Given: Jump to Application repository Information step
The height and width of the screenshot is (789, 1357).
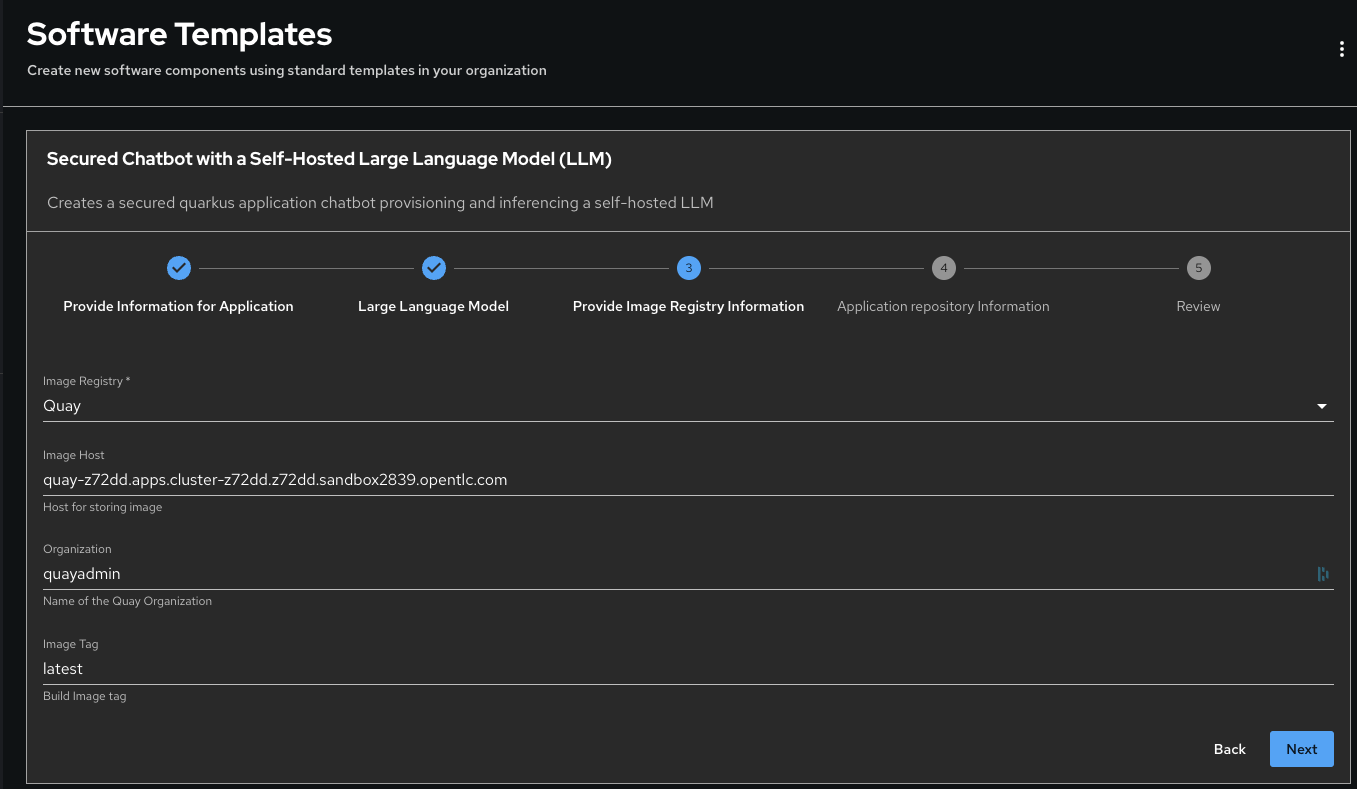Looking at the screenshot, I should pos(943,306).
